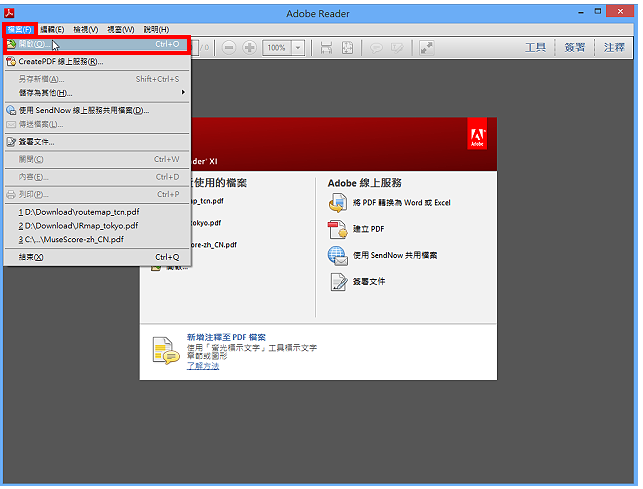The width and height of the screenshot is (643, 489).
Task: Open the 編輯(E) menu
Action: [52, 30]
